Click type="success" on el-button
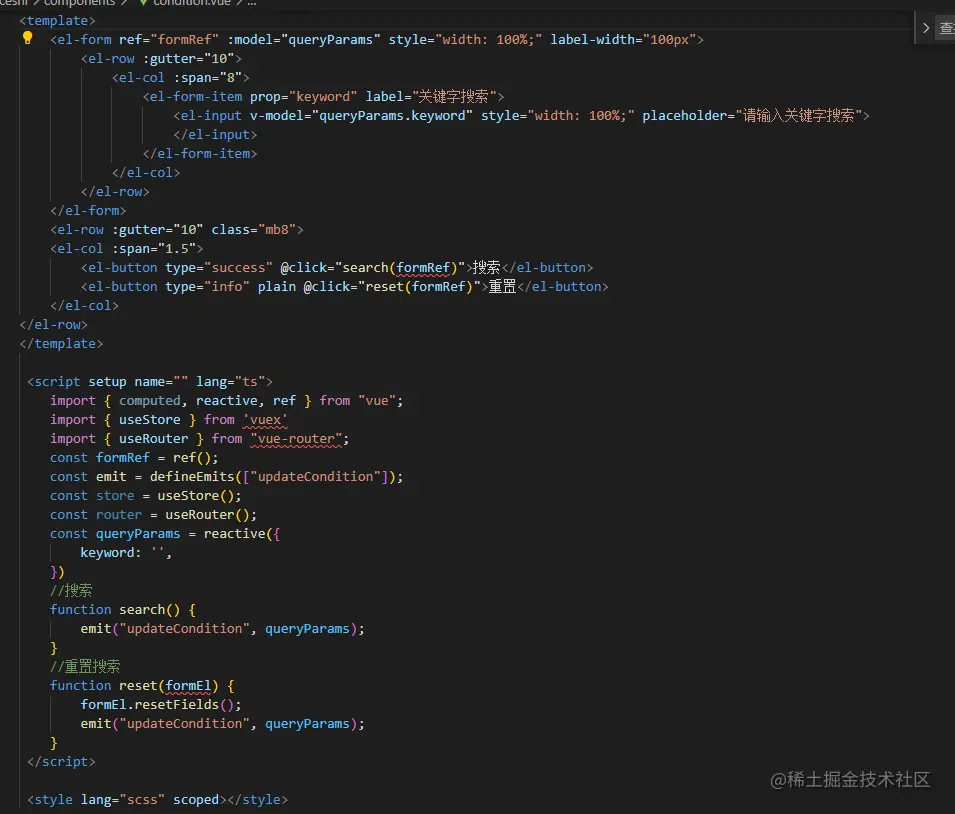Viewport: 955px width, 814px height. 219,267
